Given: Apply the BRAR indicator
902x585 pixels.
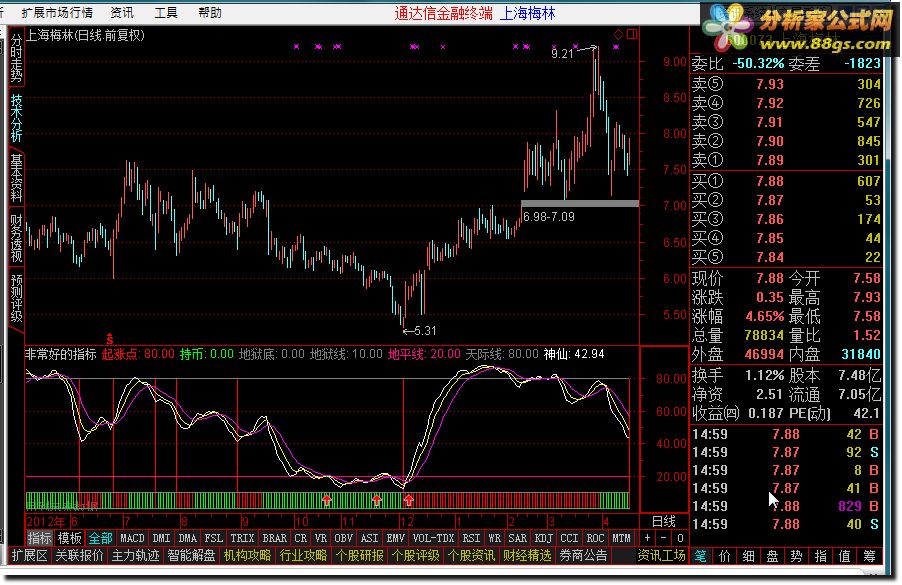Looking at the screenshot, I should (x=274, y=538).
